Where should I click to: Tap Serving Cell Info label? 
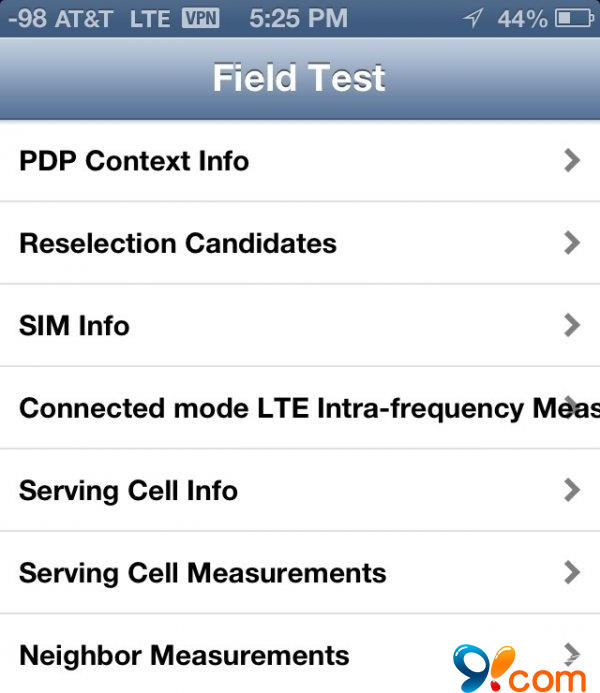point(128,491)
